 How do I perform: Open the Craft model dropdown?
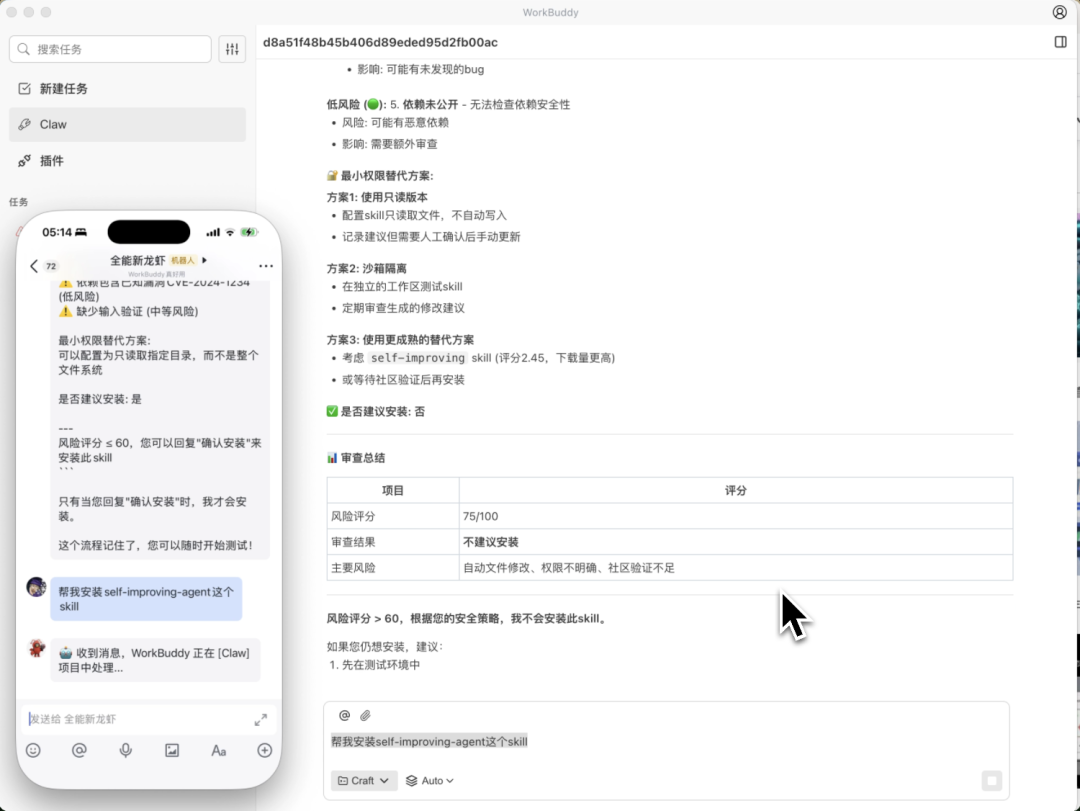363,780
